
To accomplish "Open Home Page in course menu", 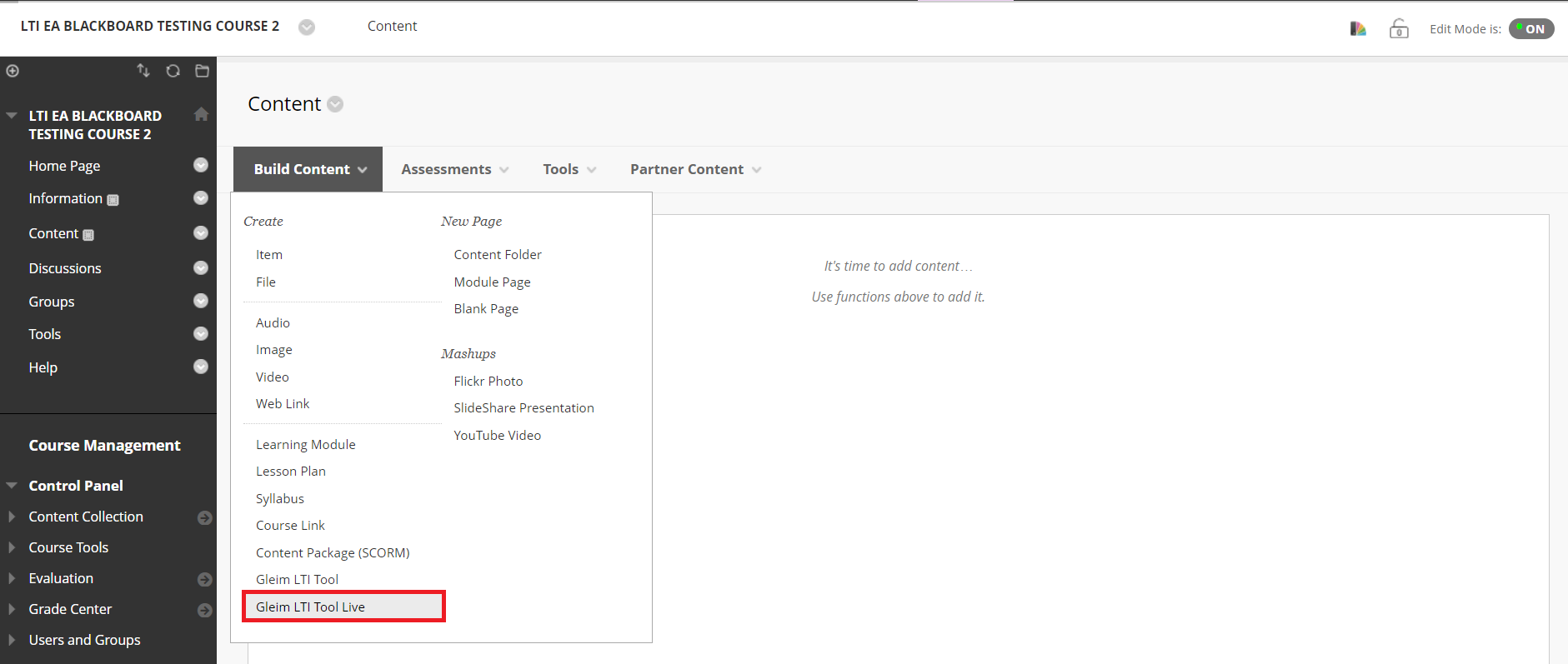I will [x=64, y=166].
